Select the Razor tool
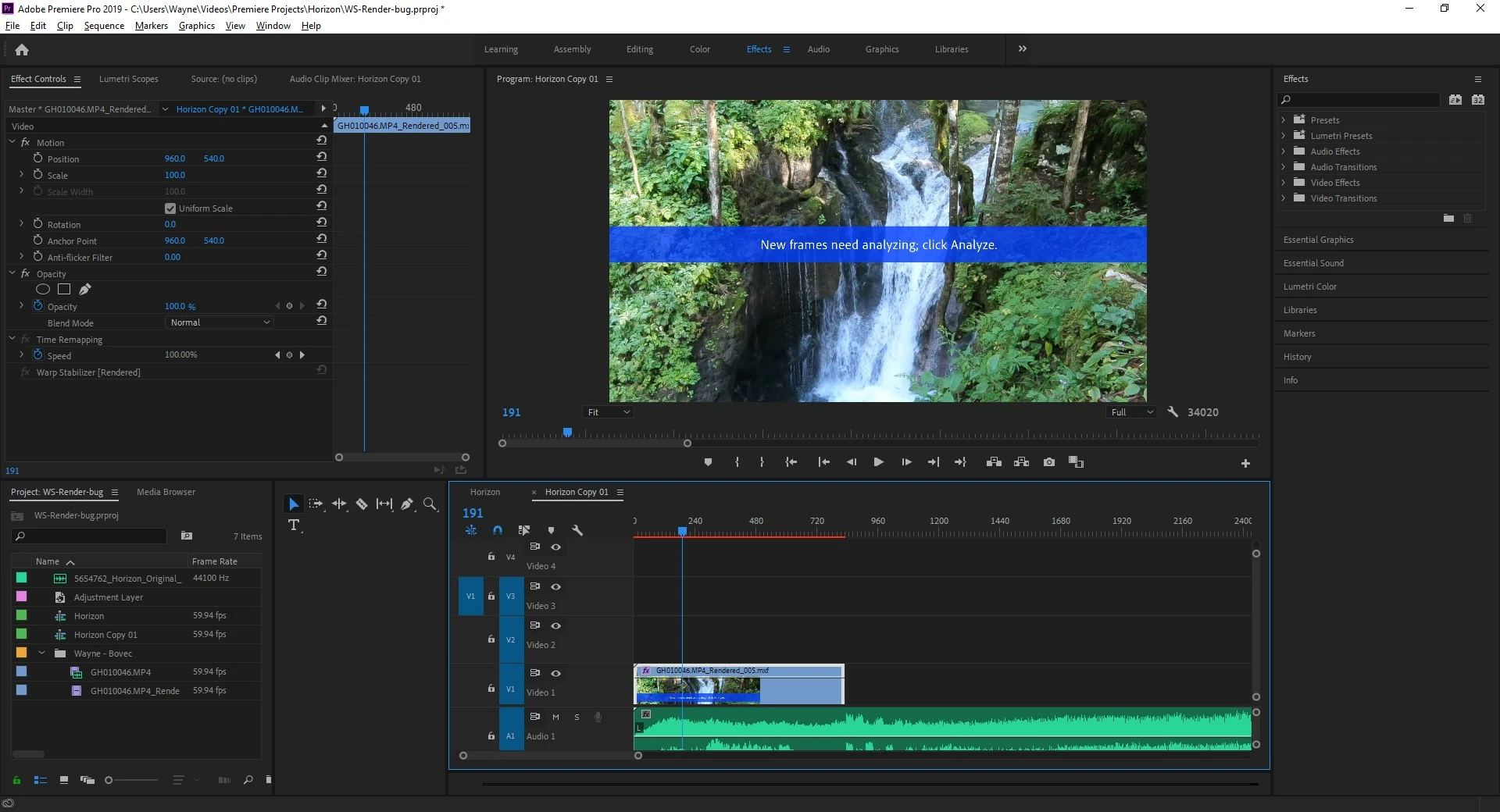This screenshot has width=1500, height=812. pos(362,504)
